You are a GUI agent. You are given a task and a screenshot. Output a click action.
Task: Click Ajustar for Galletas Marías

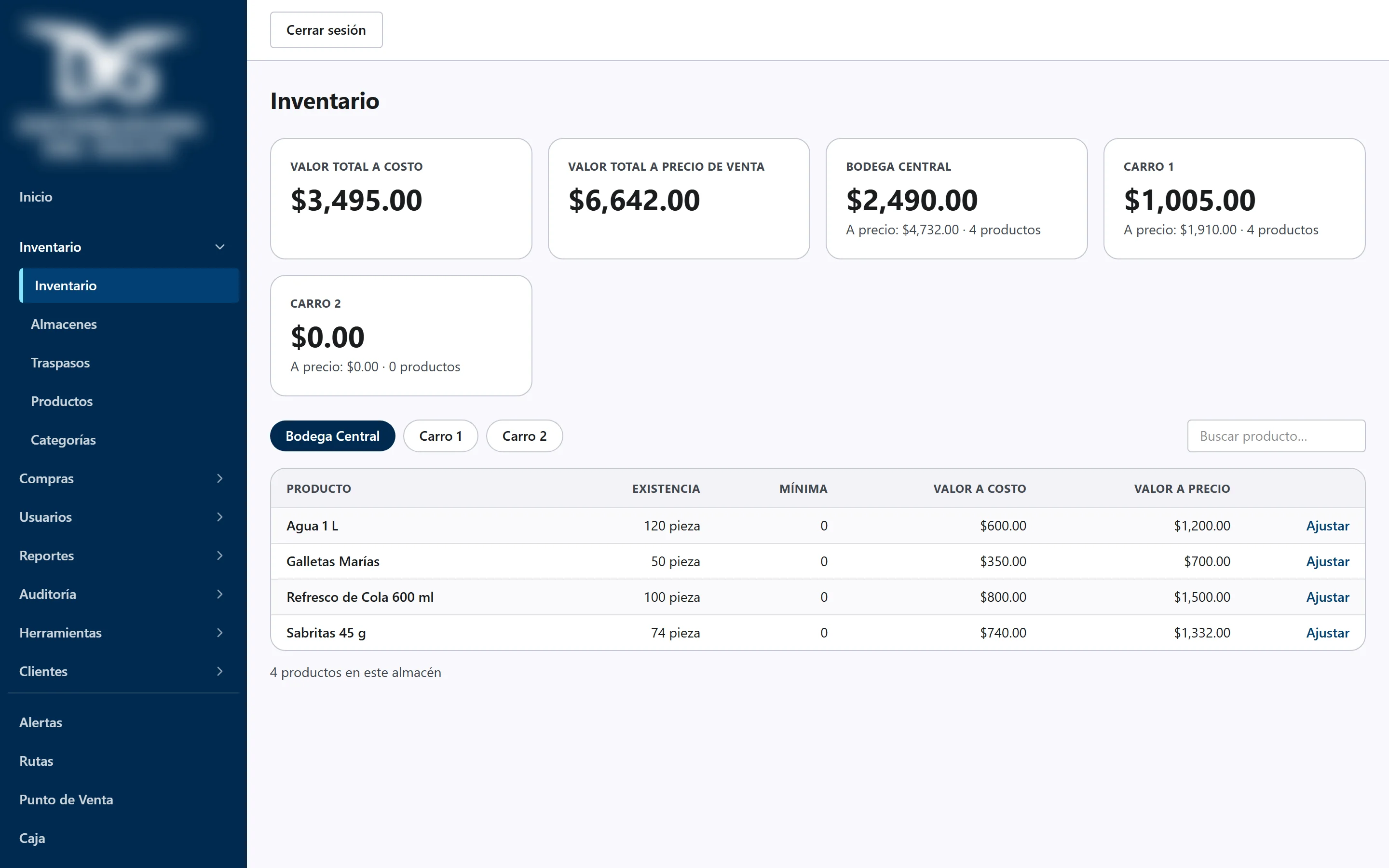point(1328,561)
